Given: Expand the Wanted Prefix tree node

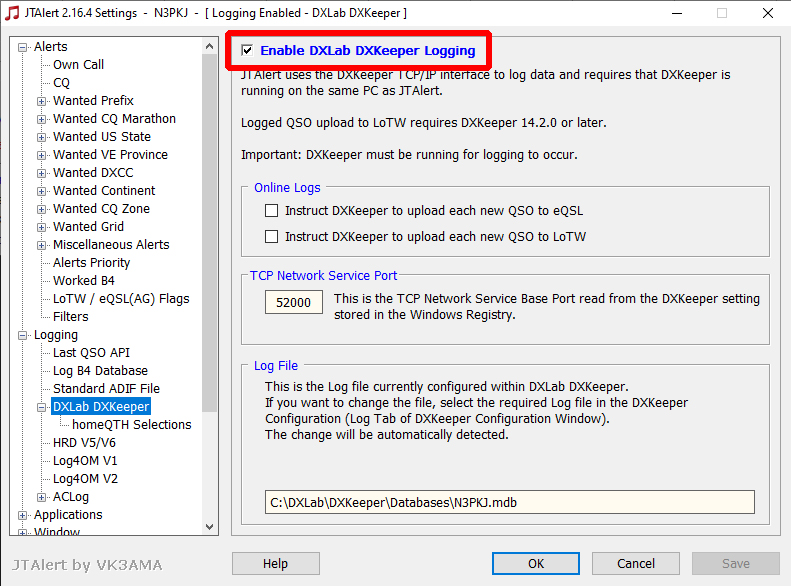Looking at the screenshot, I should click(x=42, y=101).
